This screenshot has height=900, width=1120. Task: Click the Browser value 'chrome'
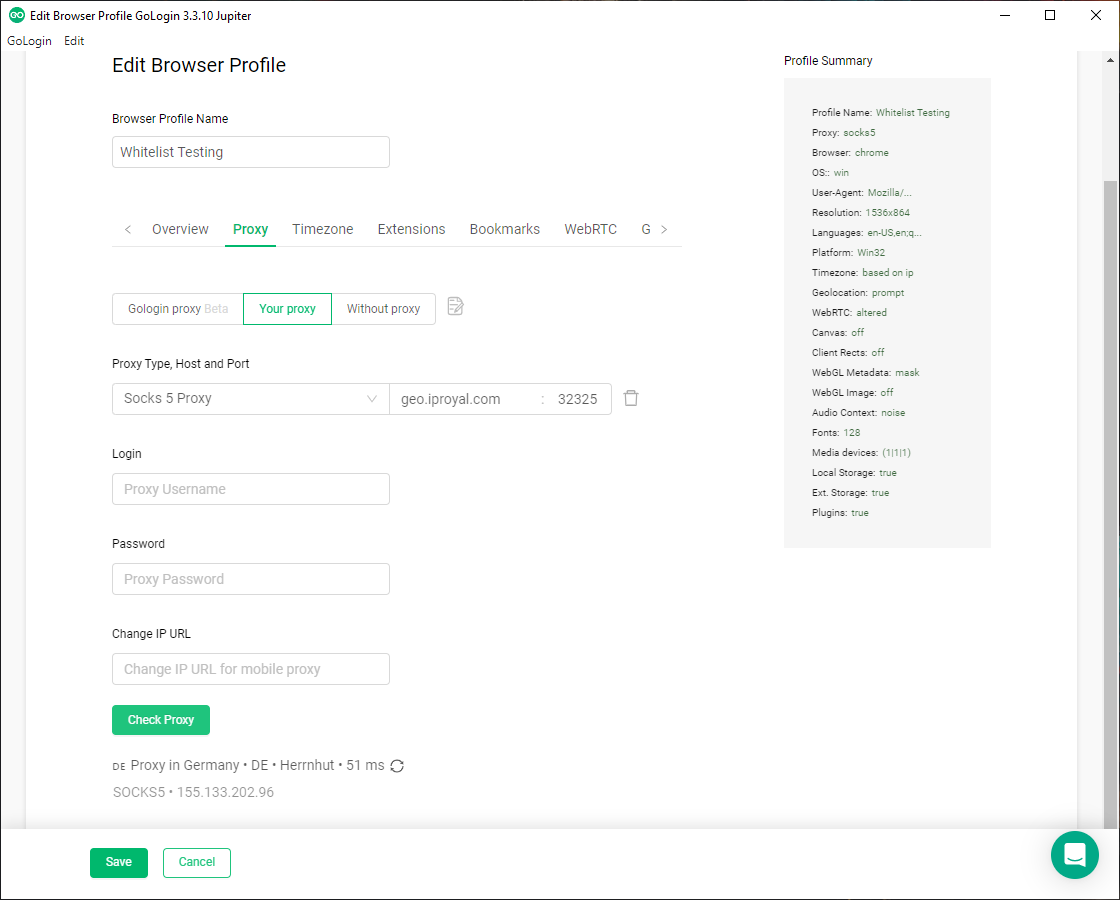(x=872, y=153)
